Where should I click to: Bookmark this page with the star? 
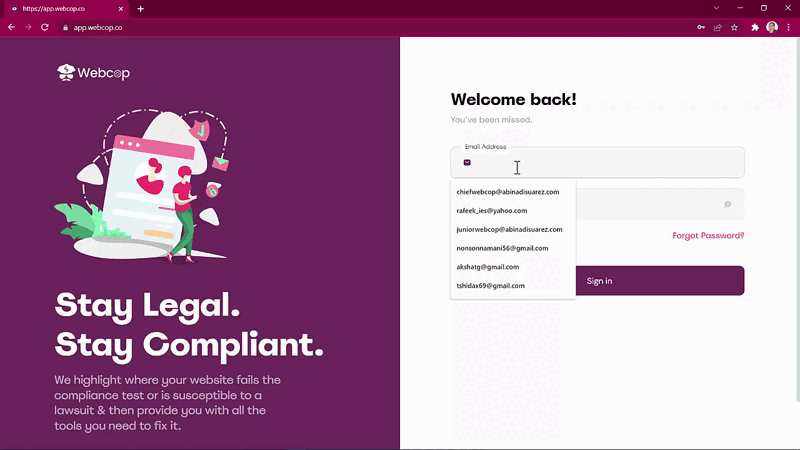[735, 28]
